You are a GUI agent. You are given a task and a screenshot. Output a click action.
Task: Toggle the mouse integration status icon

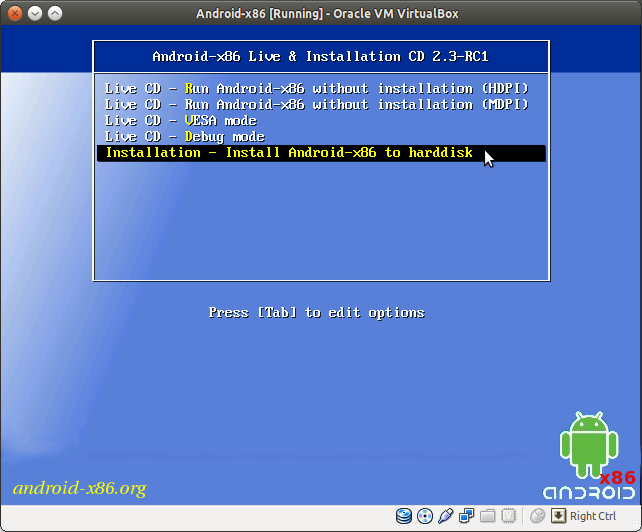[x=537, y=516]
